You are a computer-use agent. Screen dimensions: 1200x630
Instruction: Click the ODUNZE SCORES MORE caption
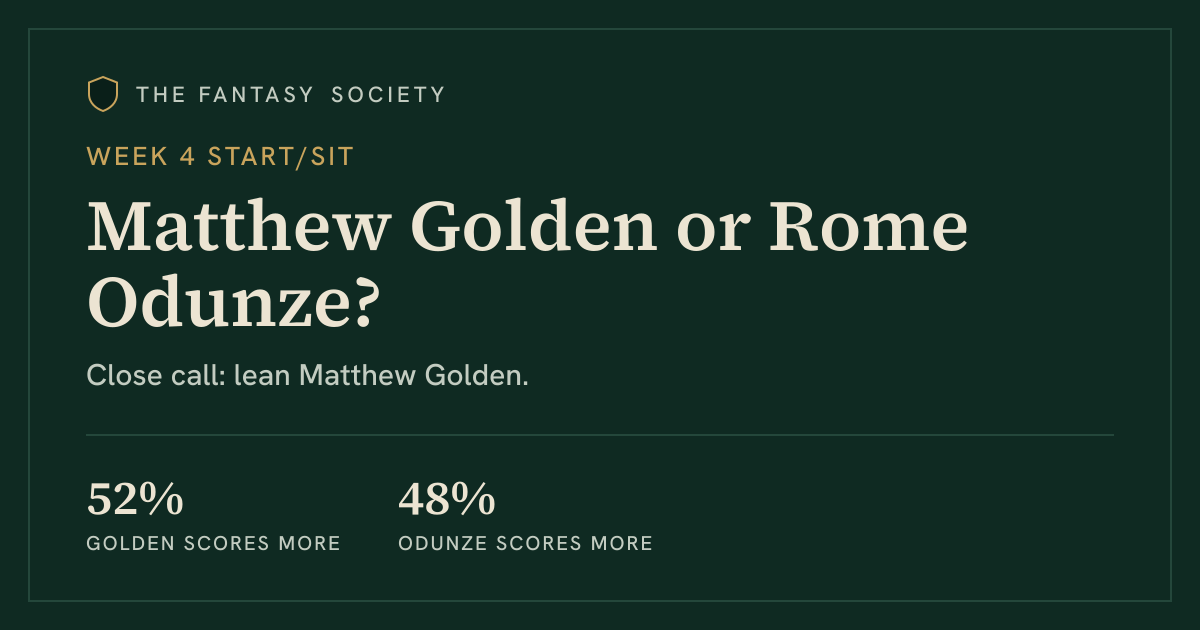click(x=526, y=544)
